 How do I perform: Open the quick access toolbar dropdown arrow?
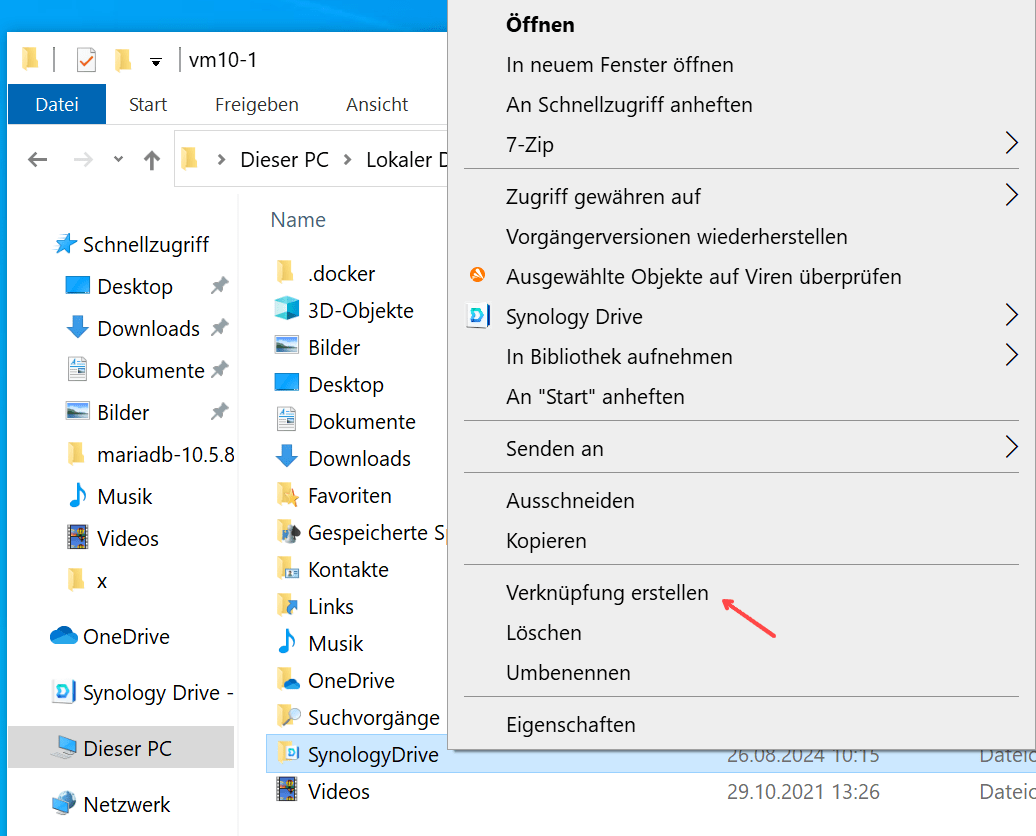tap(155, 62)
